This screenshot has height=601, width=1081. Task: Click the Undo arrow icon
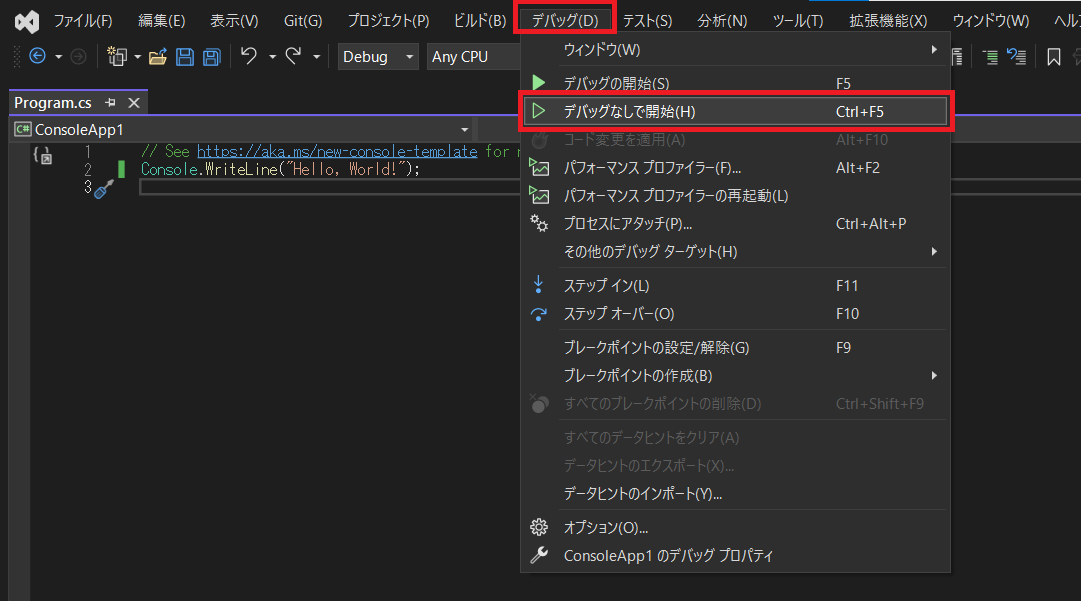pyautogui.click(x=249, y=57)
